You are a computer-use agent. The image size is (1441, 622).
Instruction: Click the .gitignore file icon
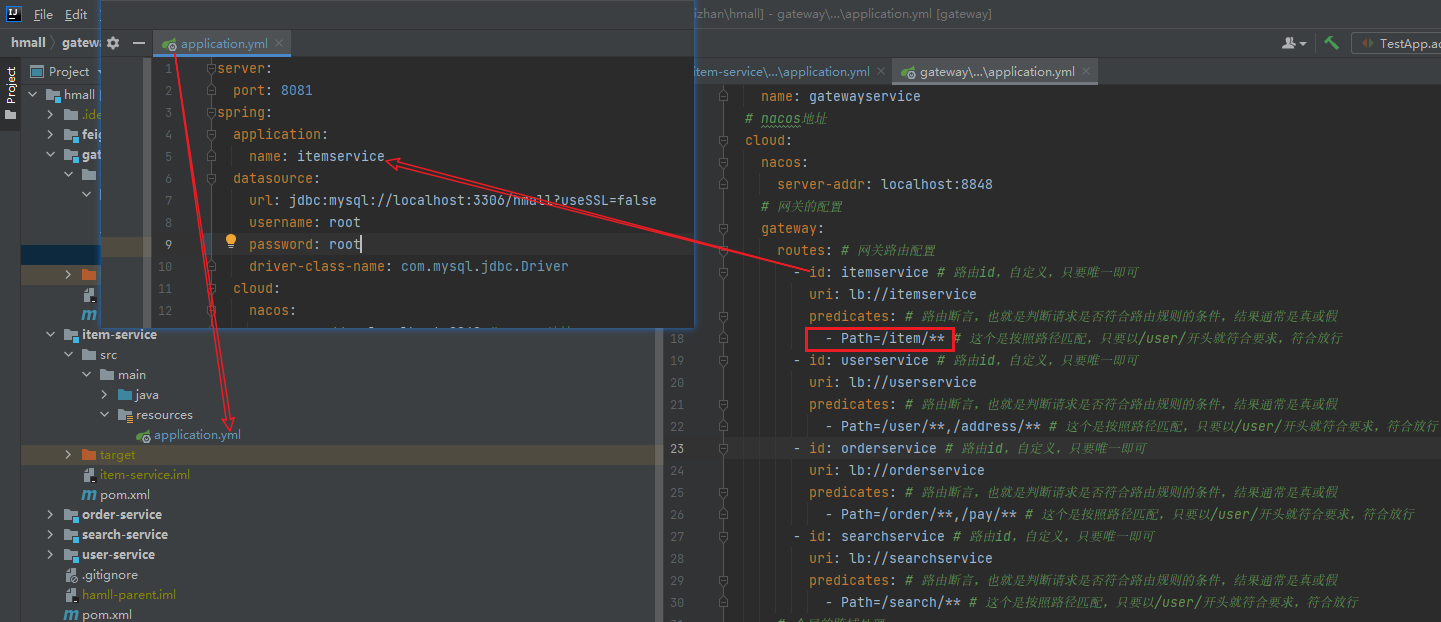coord(71,575)
